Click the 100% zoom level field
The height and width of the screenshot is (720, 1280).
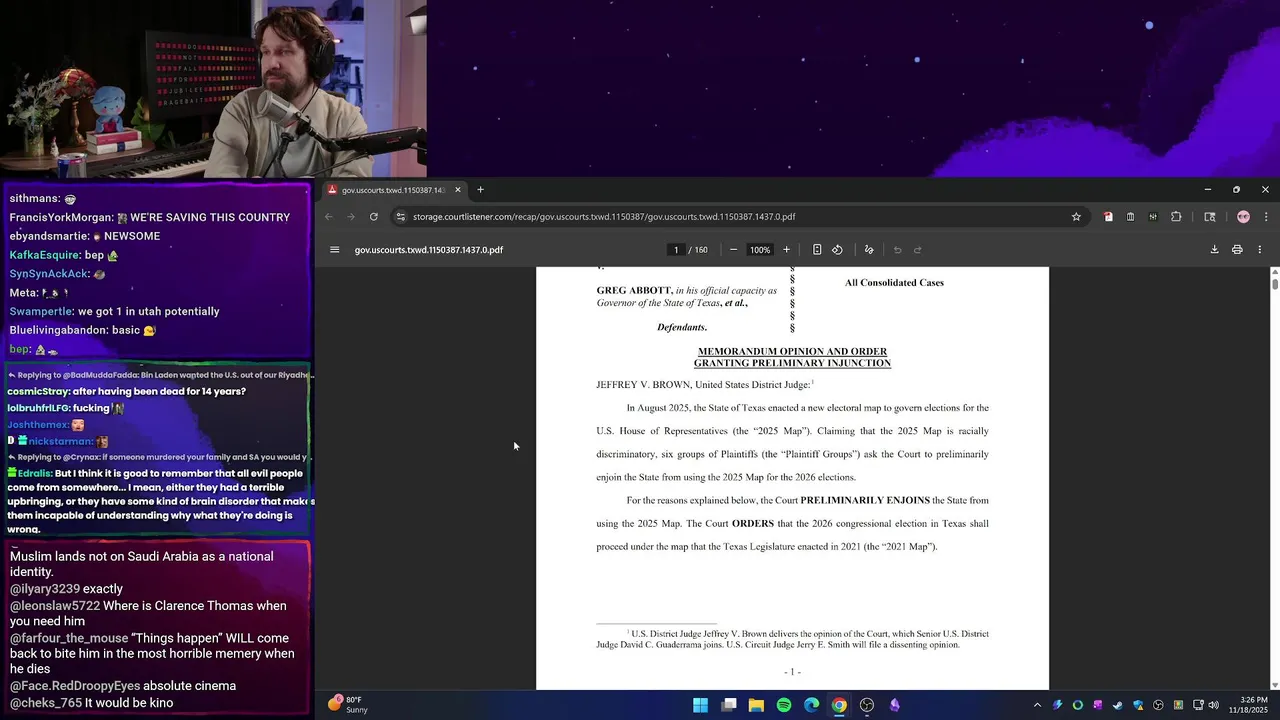[x=760, y=250]
